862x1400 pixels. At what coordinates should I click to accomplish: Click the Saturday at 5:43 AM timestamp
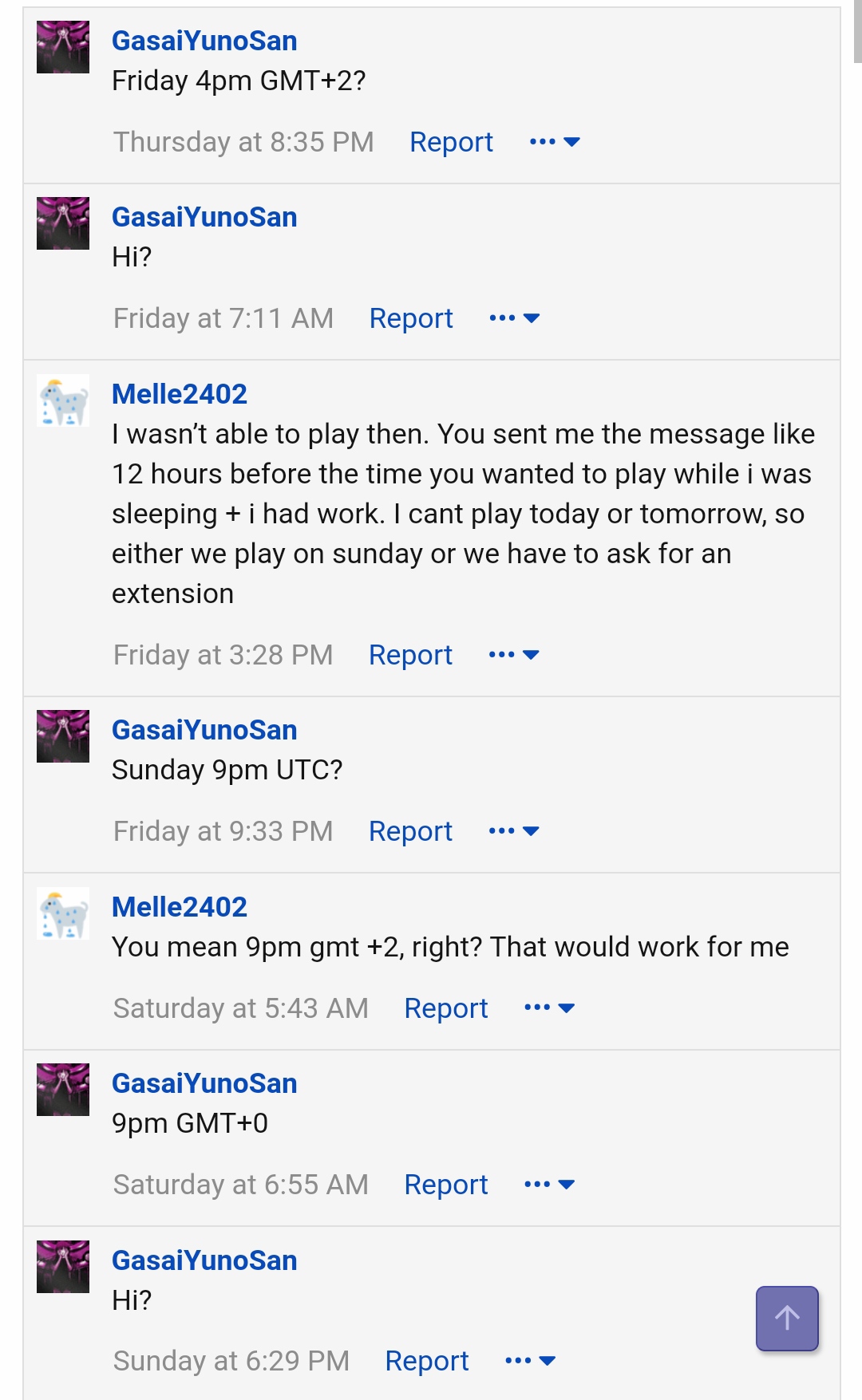tap(240, 1008)
